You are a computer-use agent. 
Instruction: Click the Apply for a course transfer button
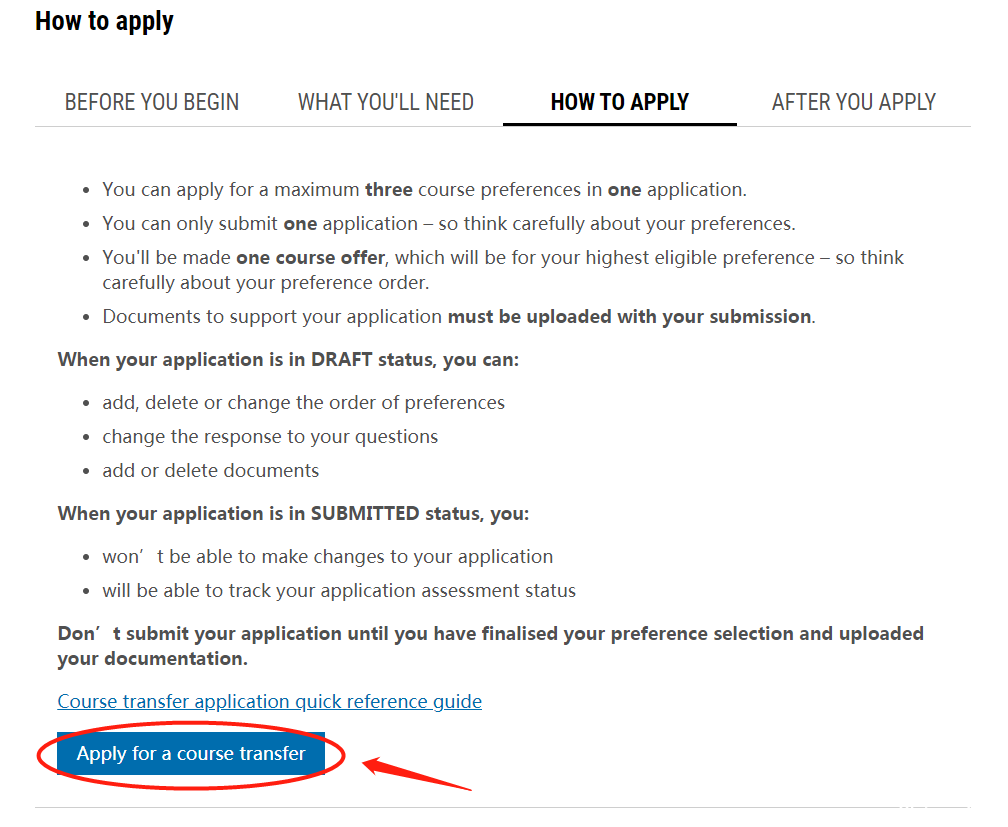click(191, 753)
